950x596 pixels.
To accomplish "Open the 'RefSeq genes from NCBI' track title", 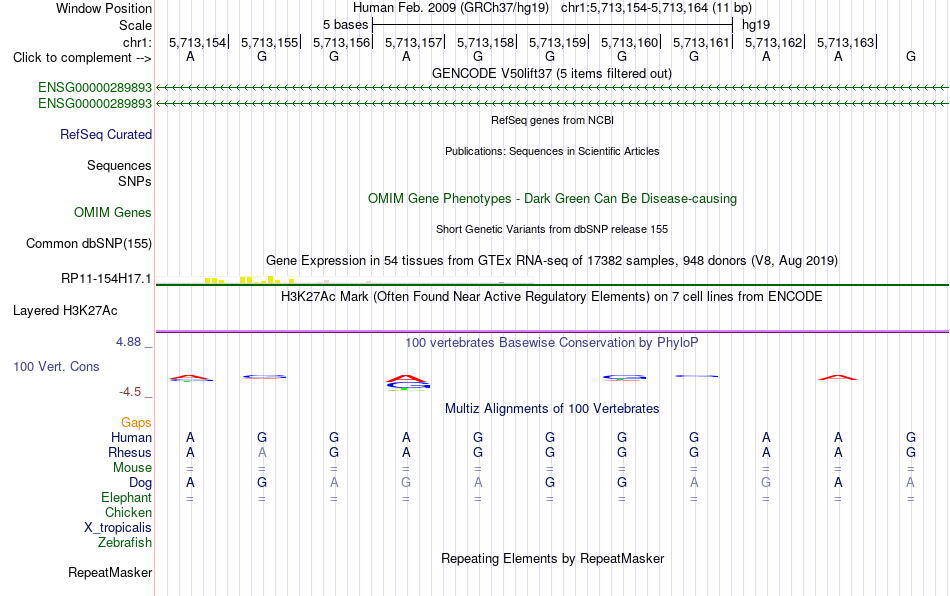I will click(553, 121).
